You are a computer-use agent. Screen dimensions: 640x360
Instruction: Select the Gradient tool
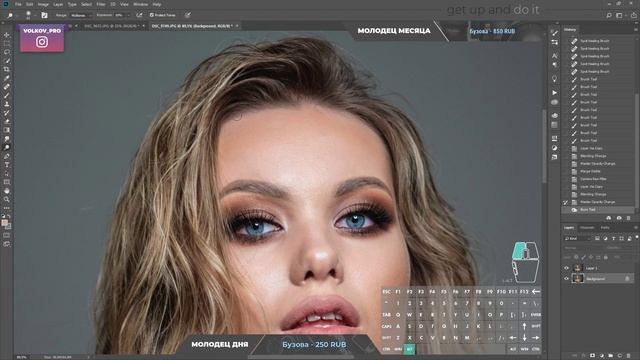(7, 130)
